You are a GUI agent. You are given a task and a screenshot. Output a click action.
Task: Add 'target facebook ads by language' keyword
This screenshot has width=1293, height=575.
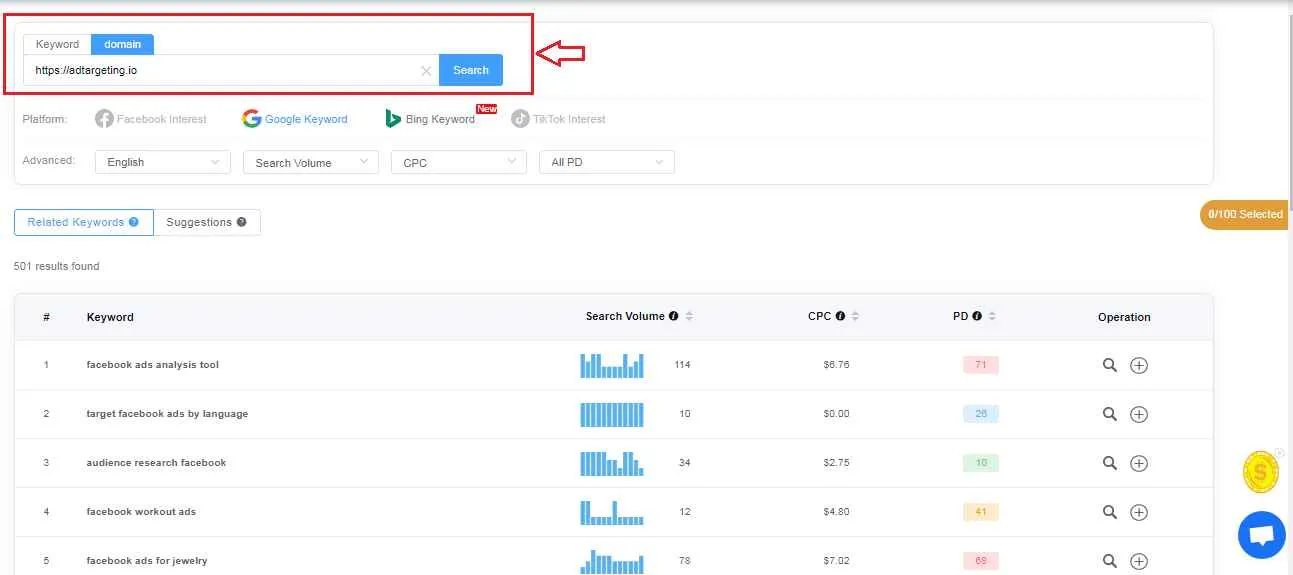pyautogui.click(x=1139, y=414)
